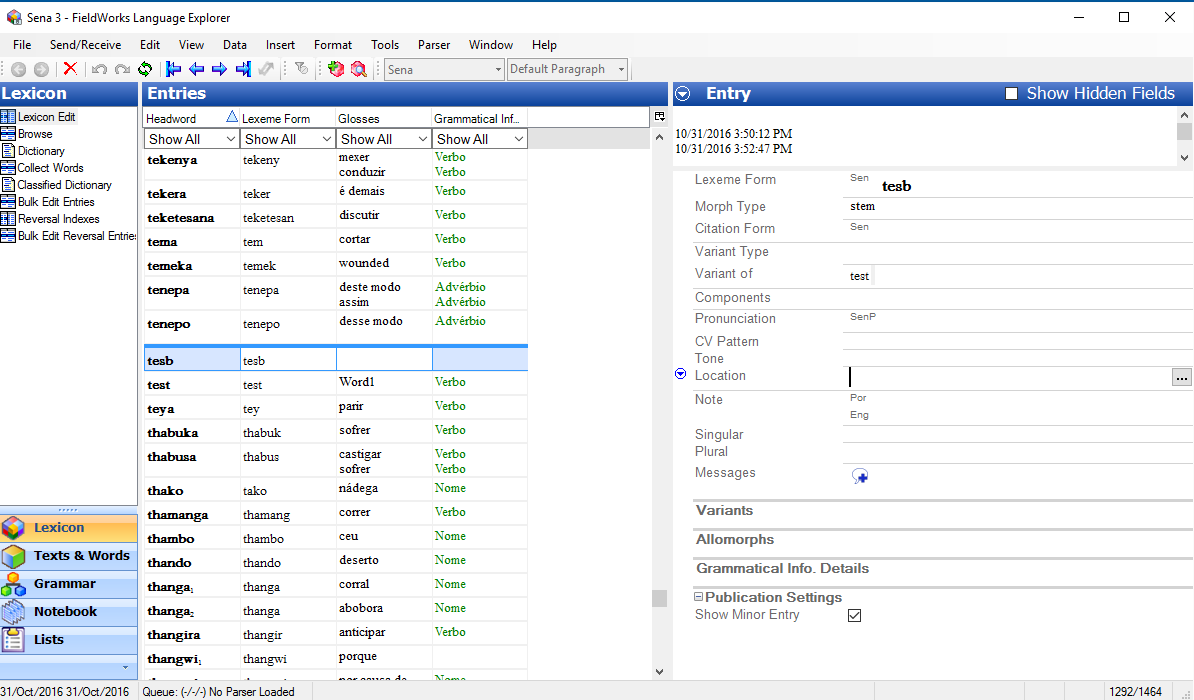Click the find lexical entry icon

(x=358, y=69)
